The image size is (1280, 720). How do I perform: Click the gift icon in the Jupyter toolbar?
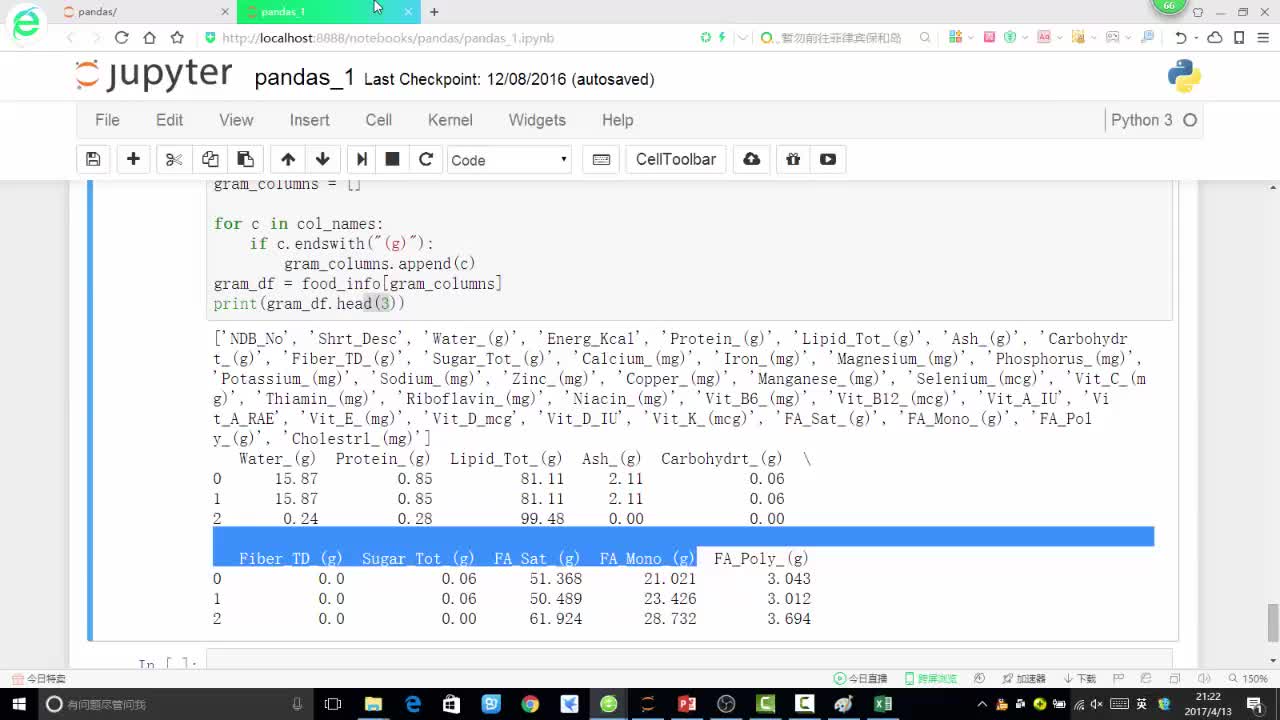793,159
